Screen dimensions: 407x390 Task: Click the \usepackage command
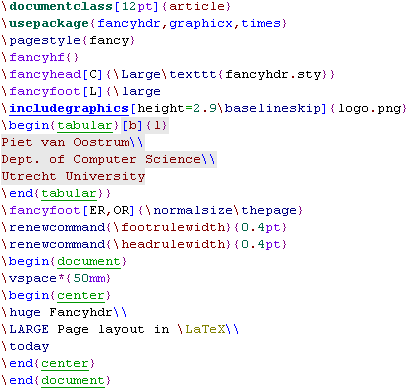[45, 23]
